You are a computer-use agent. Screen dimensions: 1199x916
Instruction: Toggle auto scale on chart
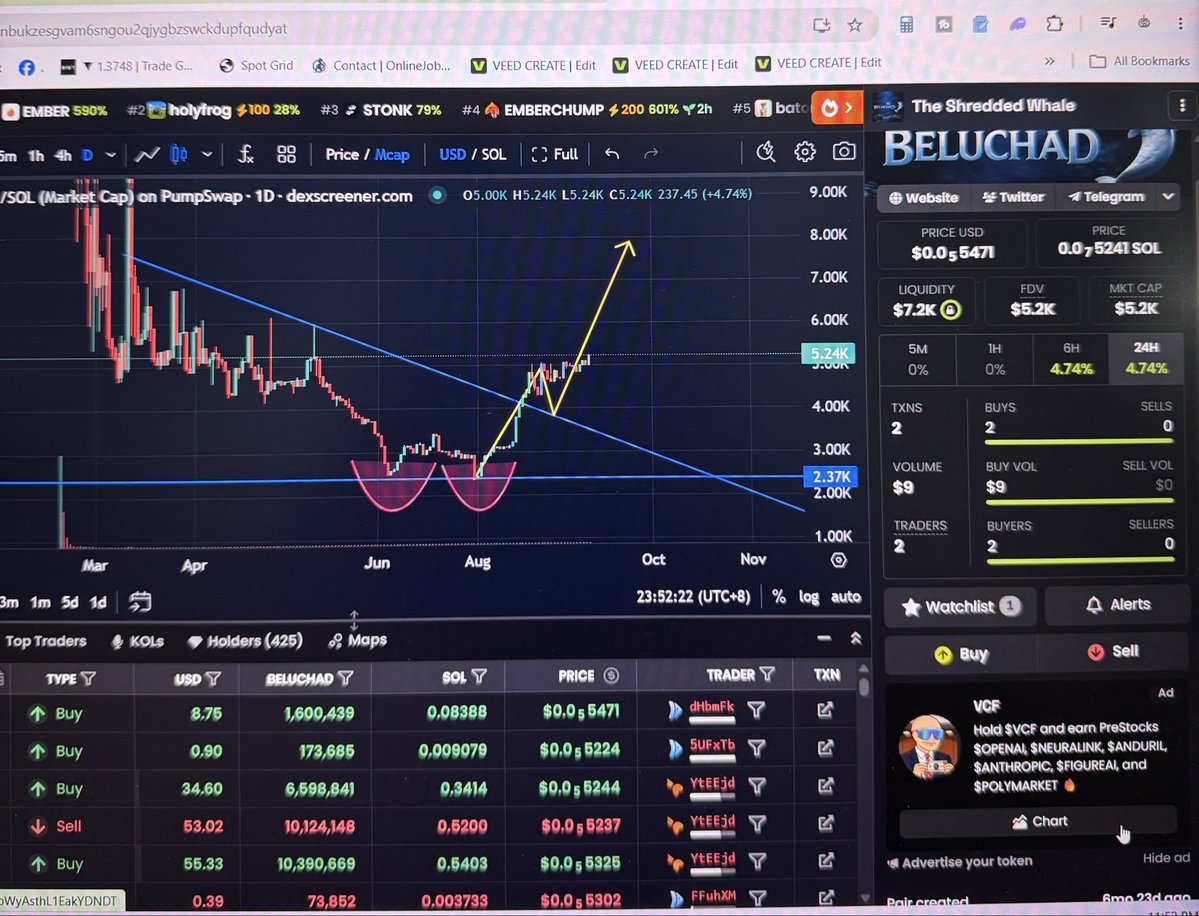pos(846,596)
